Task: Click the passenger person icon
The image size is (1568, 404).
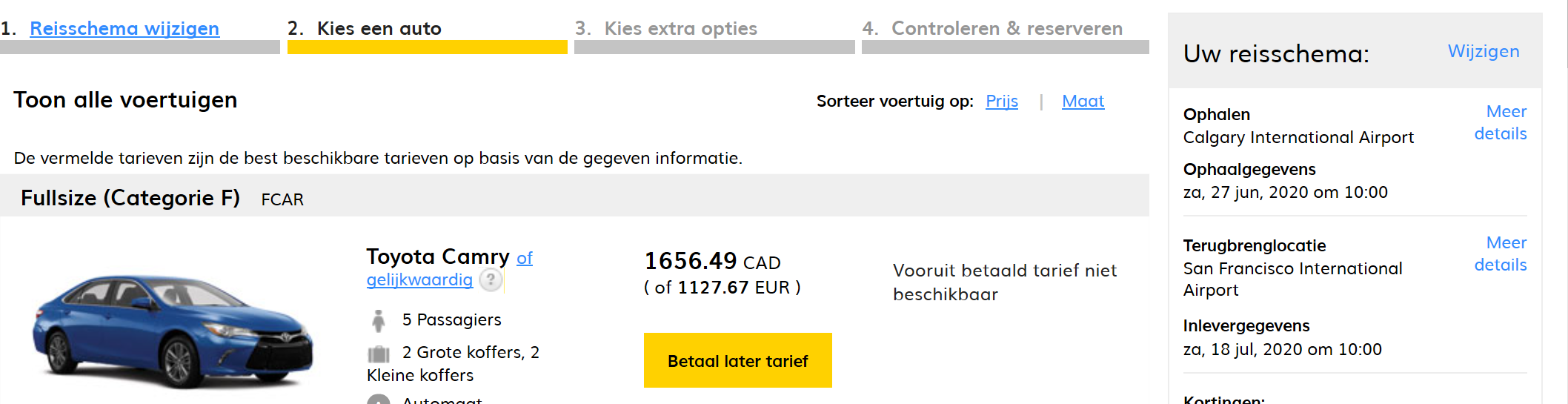Action: coord(379,320)
